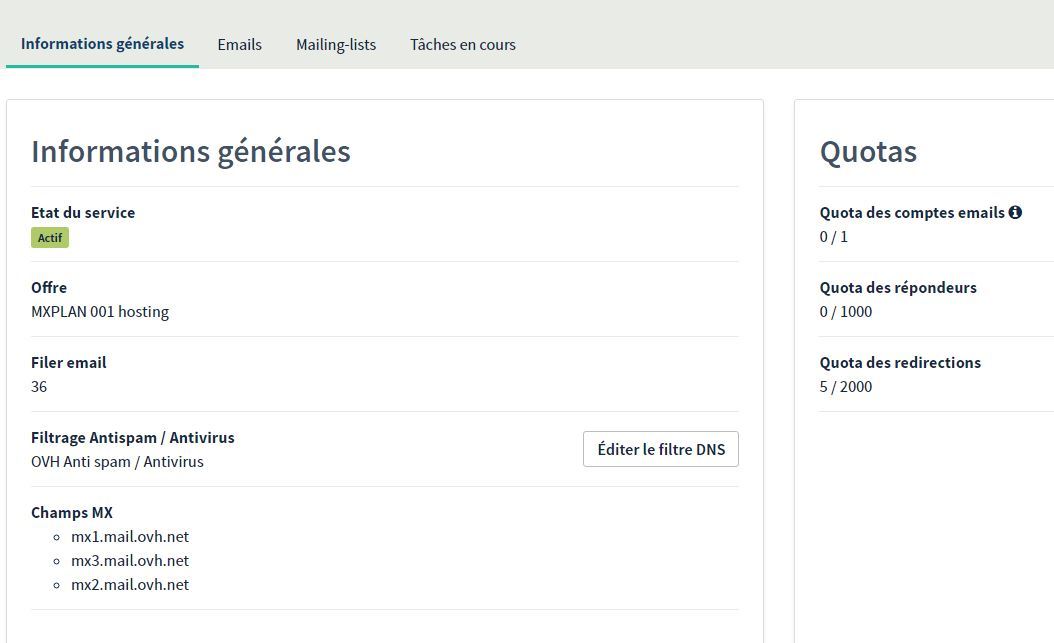The height and width of the screenshot is (643, 1054).
Task: Click the Quotas panel heading
Action: [868, 152]
